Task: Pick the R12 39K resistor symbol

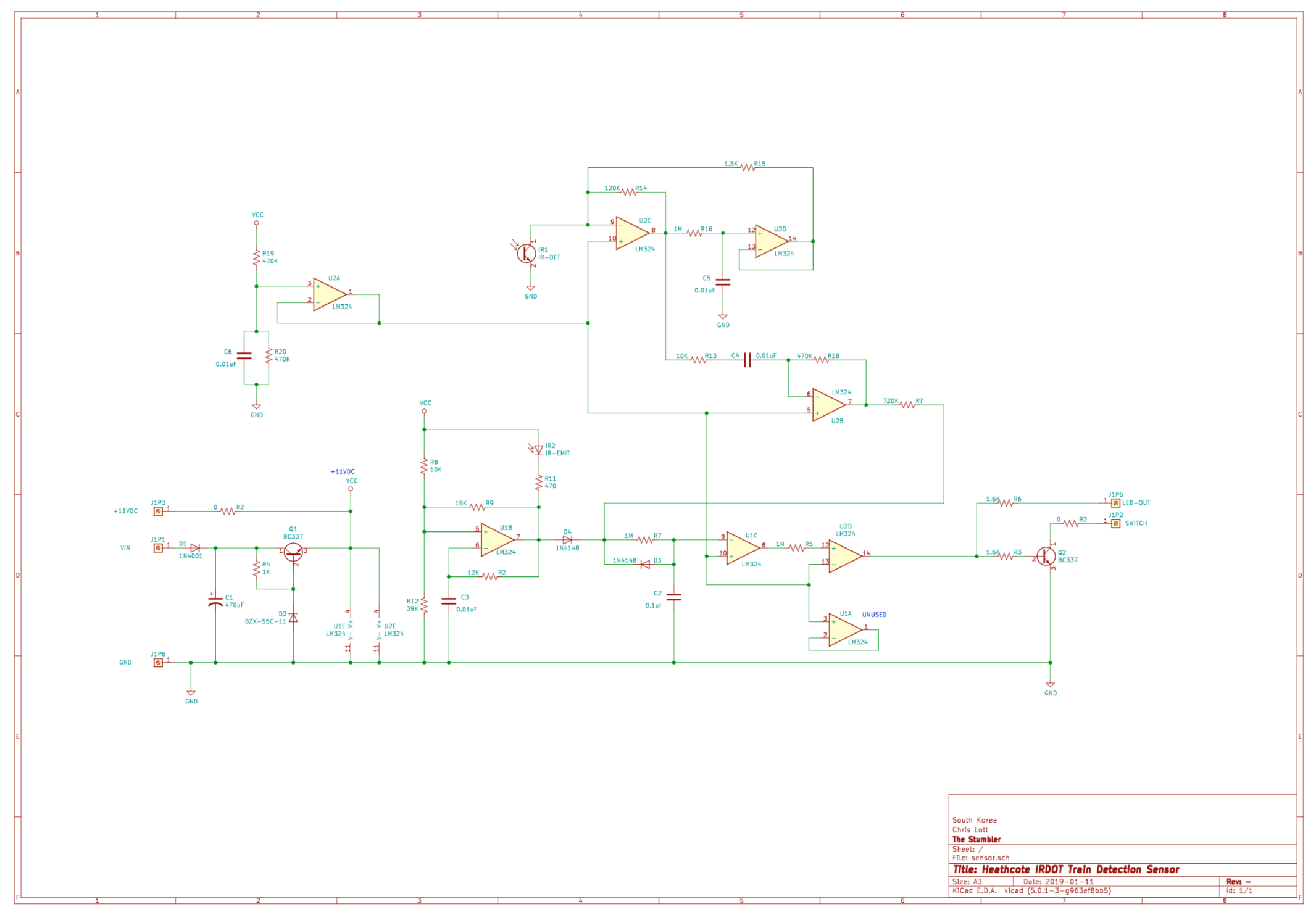Action: click(424, 605)
